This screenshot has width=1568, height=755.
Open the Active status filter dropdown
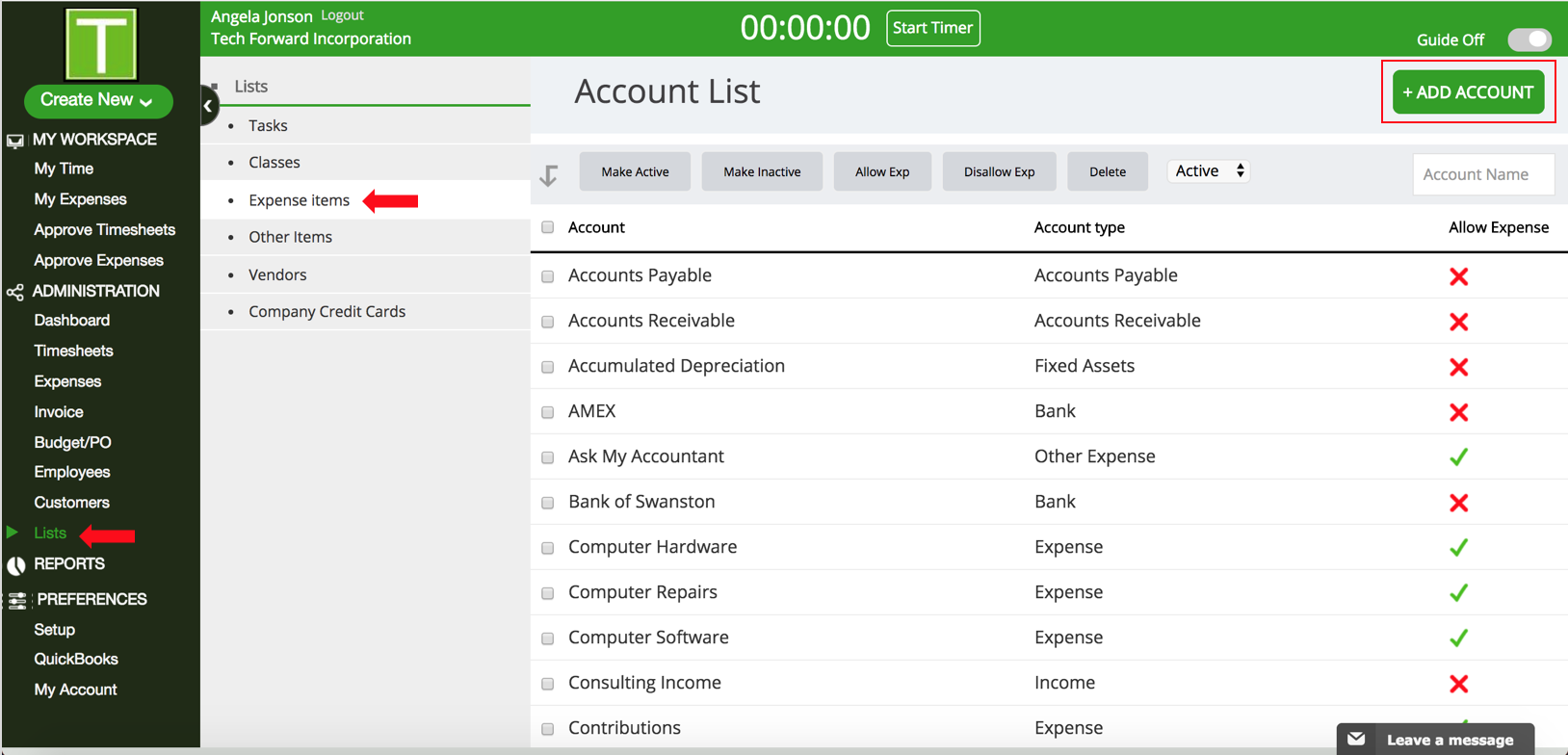pyautogui.click(x=1209, y=171)
